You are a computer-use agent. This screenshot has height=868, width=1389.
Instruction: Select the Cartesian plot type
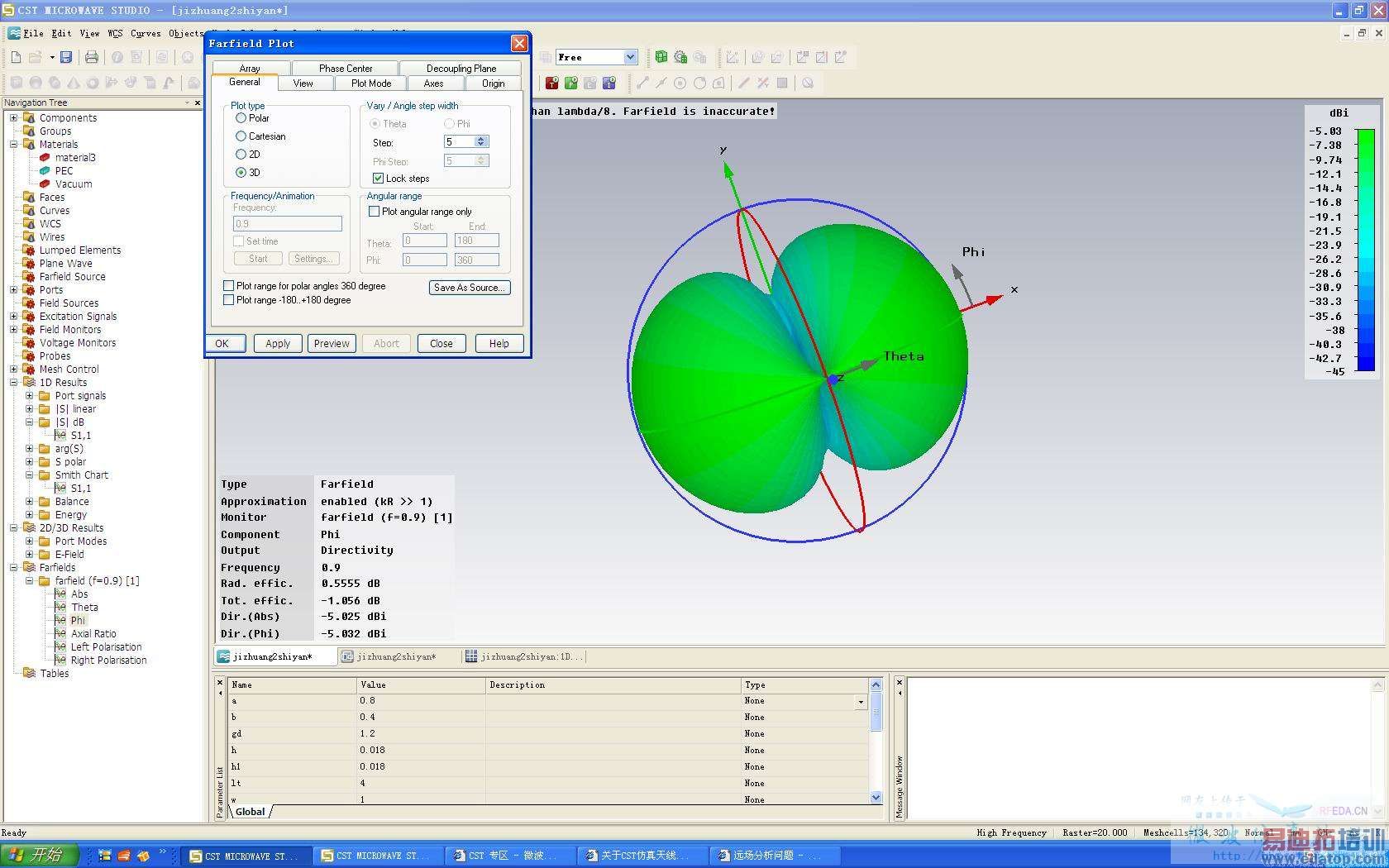pyautogui.click(x=241, y=136)
